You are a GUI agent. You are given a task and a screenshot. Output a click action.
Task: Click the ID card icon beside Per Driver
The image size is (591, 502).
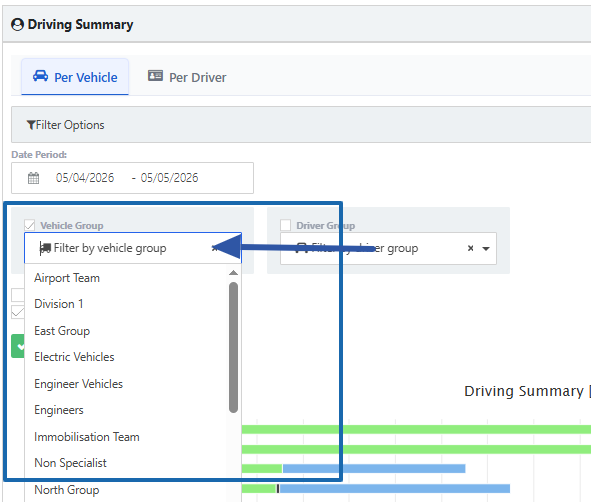click(x=155, y=76)
